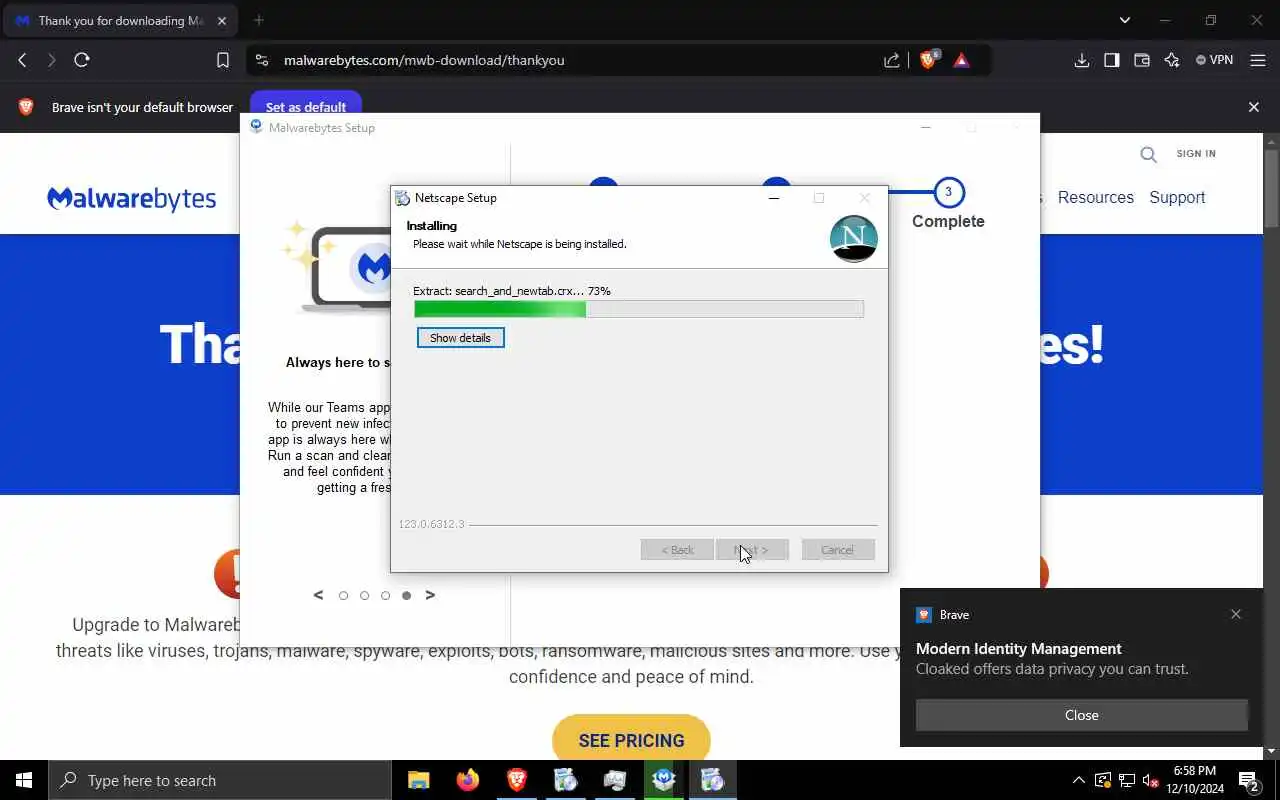The height and width of the screenshot is (800, 1280).
Task: Open the taskbar clock and date
Action: tap(1197, 780)
